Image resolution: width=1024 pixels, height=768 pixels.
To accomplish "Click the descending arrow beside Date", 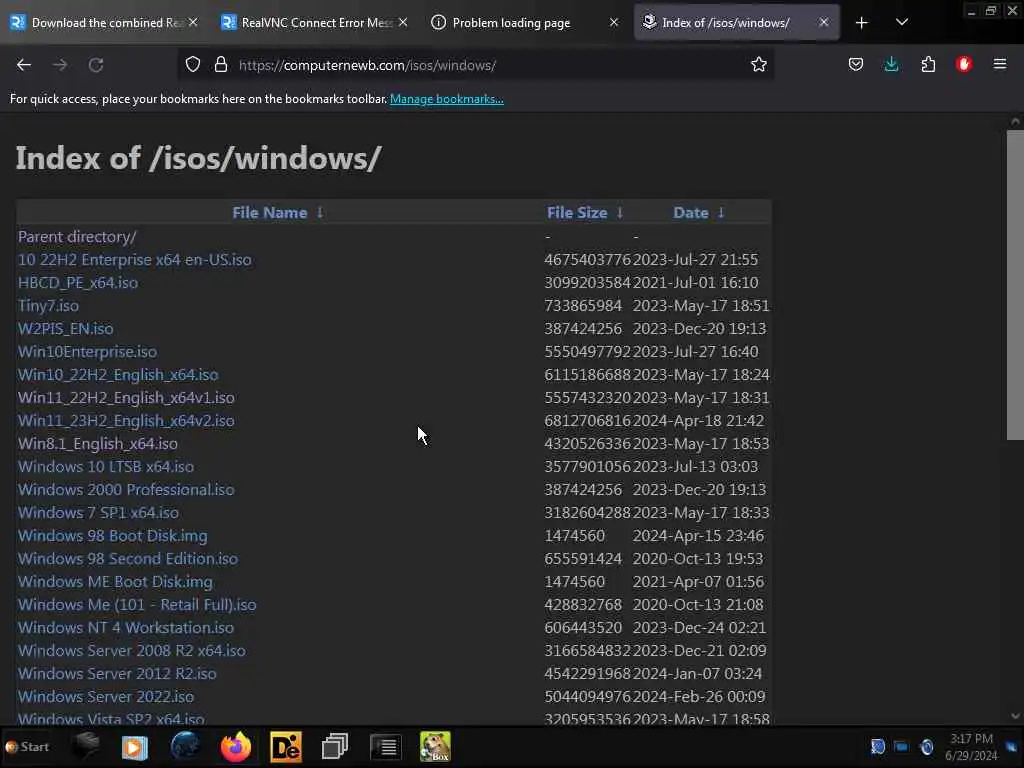I will [x=721, y=213].
